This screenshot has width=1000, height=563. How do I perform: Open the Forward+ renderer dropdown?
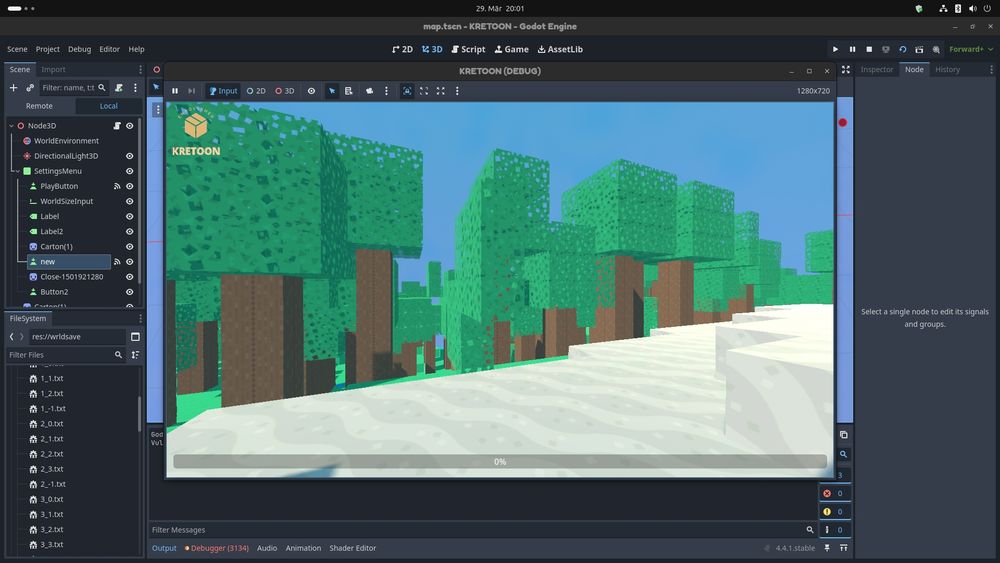click(x=971, y=49)
